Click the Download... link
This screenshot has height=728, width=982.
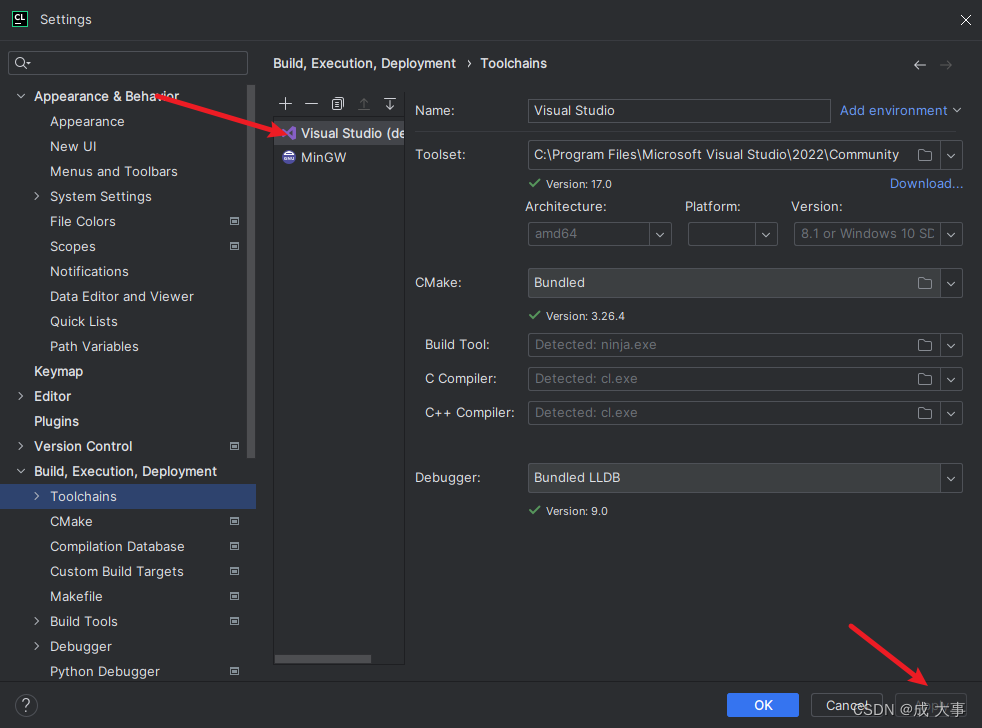pyautogui.click(x=926, y=184)
